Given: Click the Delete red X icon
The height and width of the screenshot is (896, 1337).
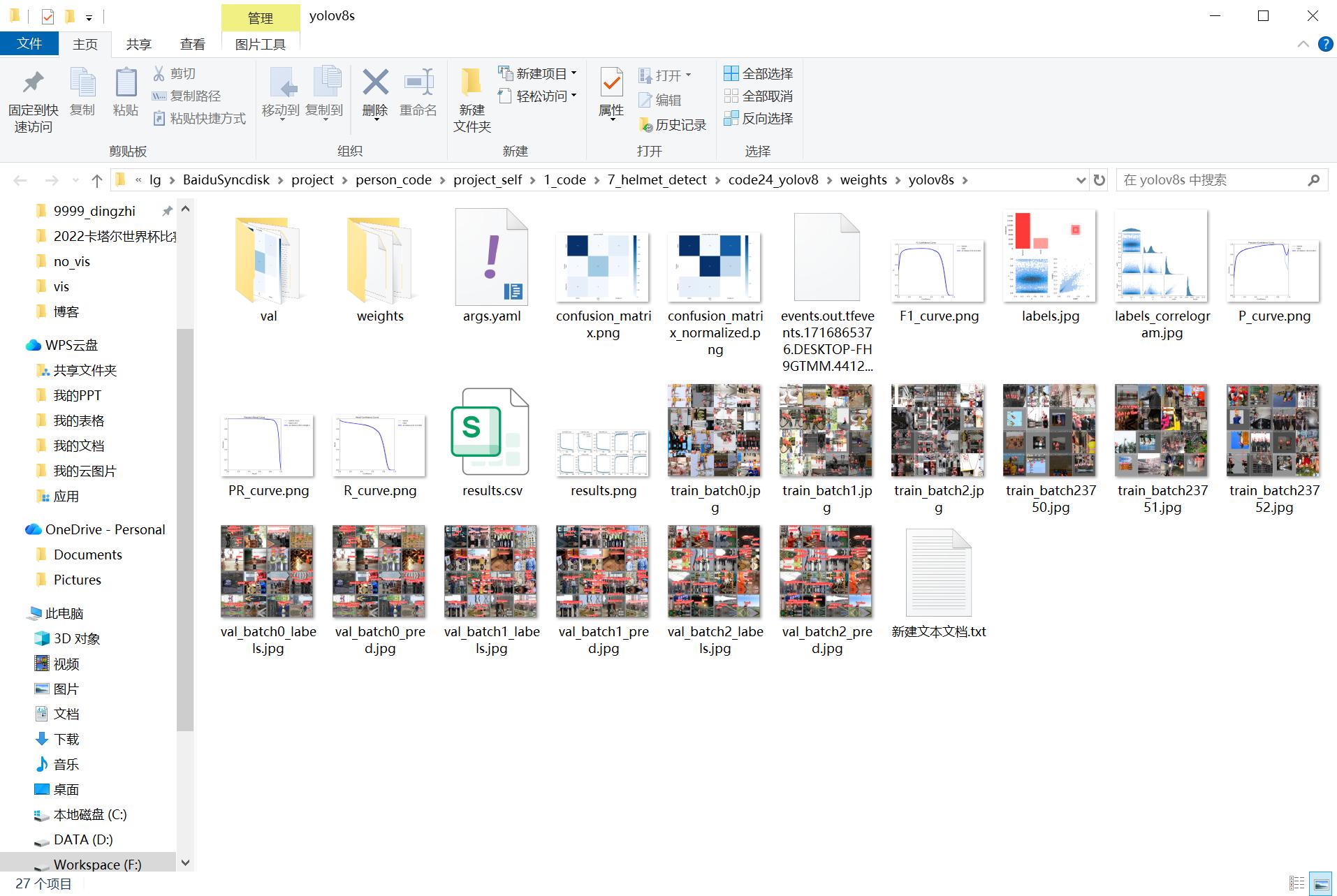Looking at the screenshot, I should [x=375, y=82].
